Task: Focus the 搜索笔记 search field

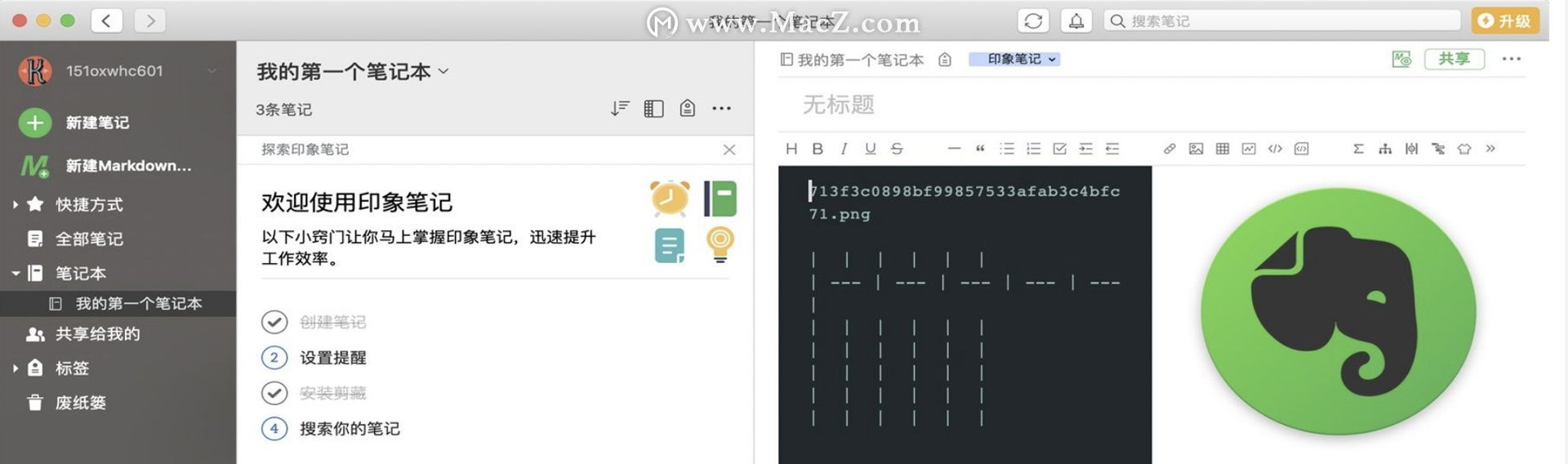Action: [x=1281, y=20]
